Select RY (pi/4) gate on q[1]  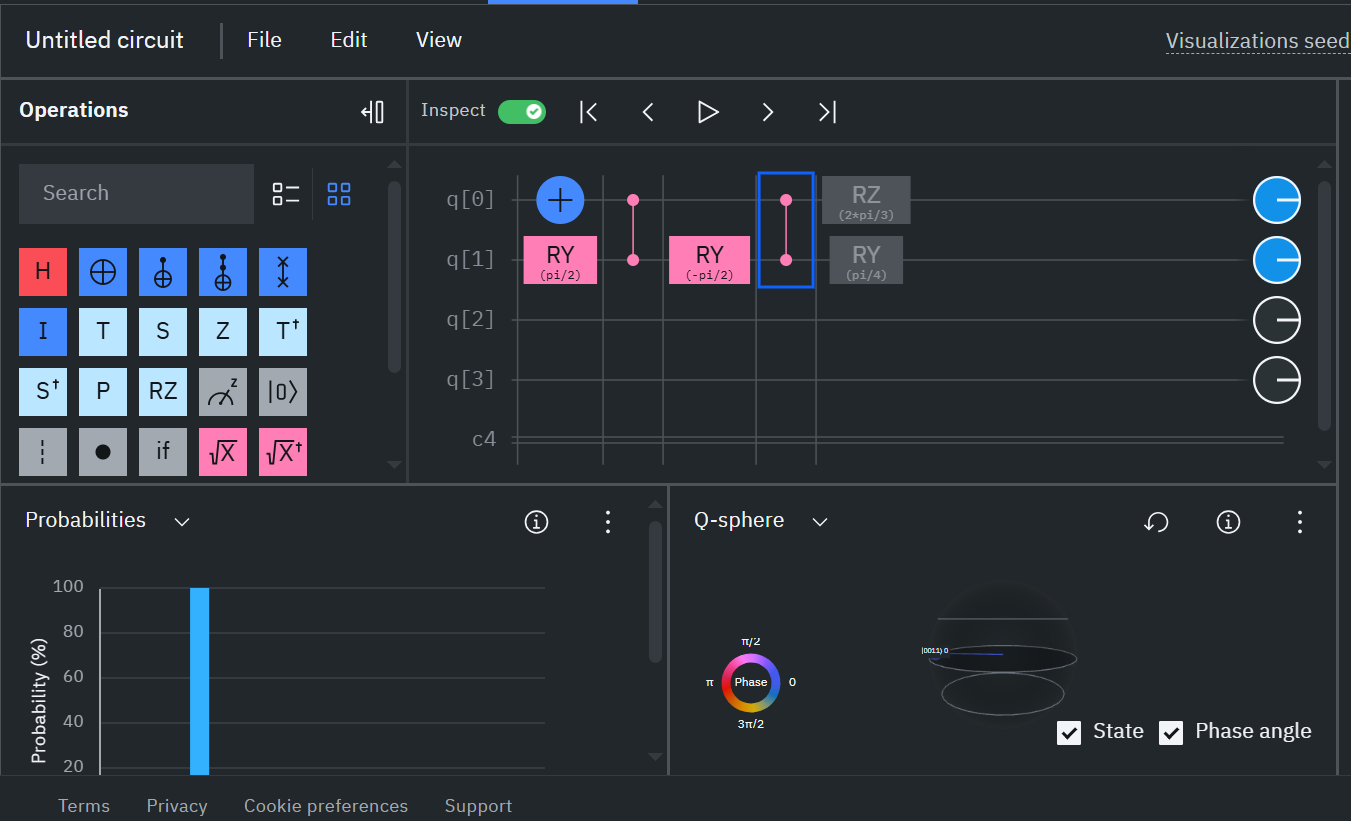(866, 260)
